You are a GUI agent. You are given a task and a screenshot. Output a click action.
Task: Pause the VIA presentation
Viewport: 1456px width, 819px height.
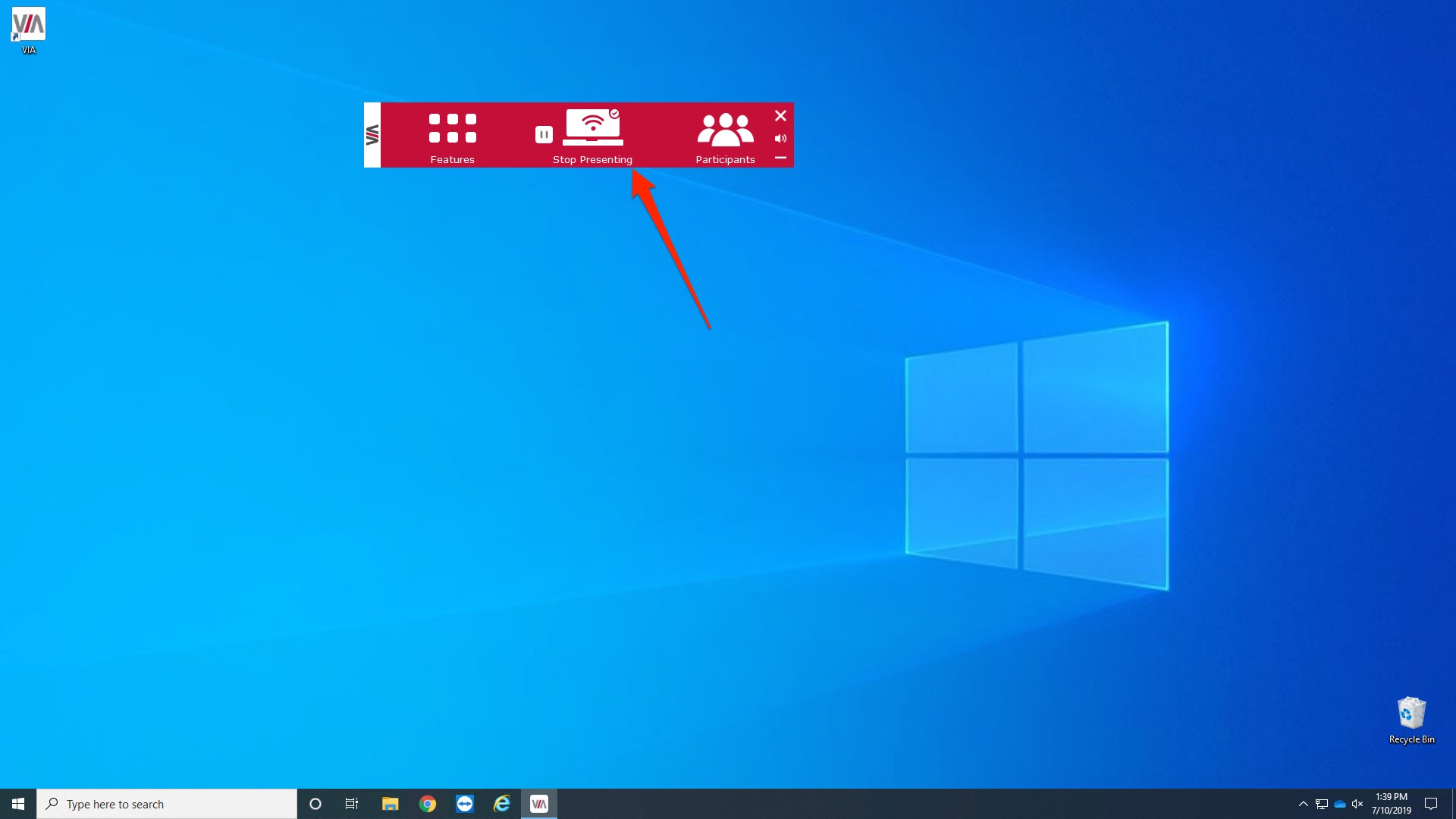tap(544, 135)
